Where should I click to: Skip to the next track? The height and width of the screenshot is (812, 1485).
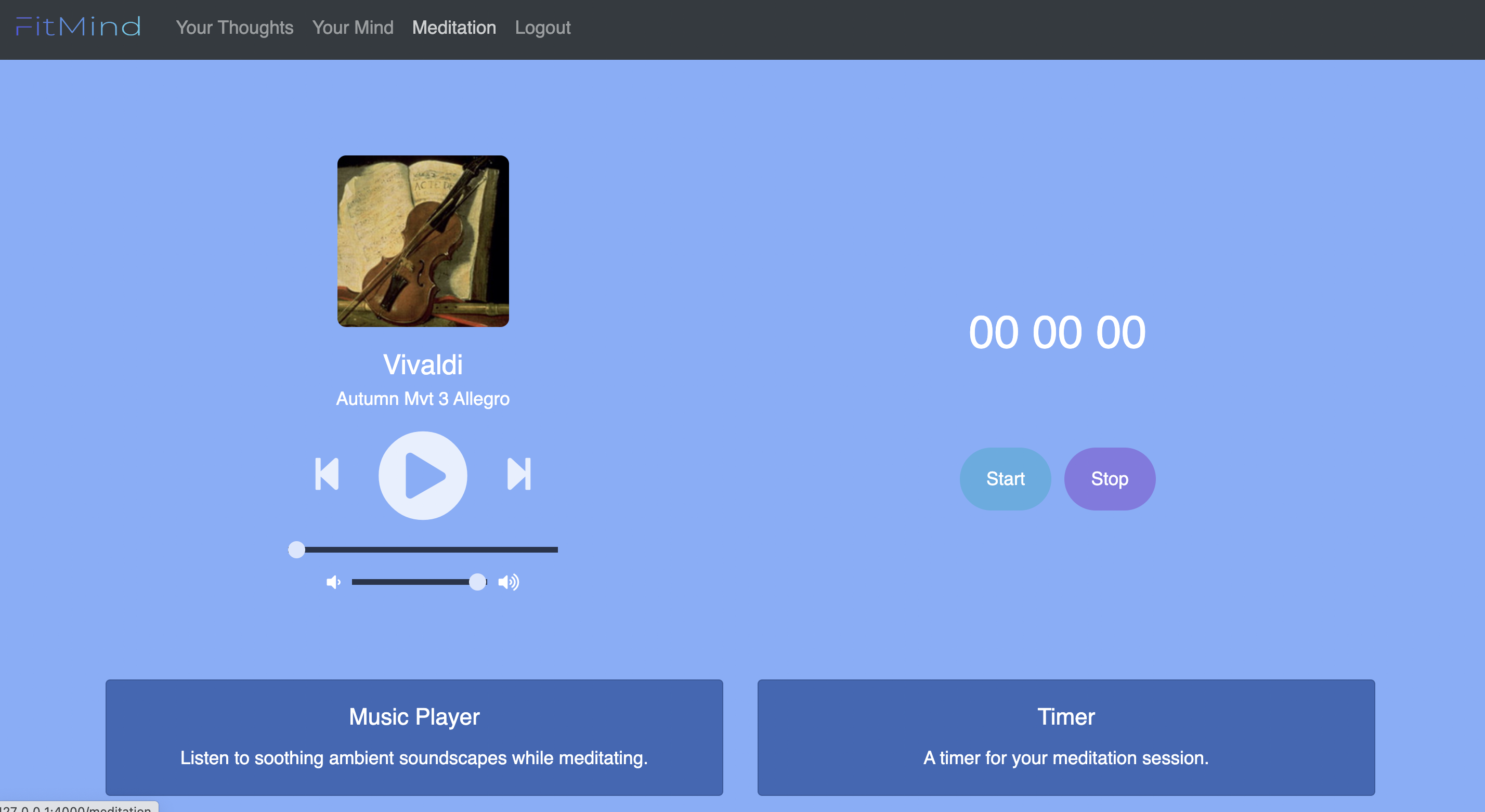point(518,474)
